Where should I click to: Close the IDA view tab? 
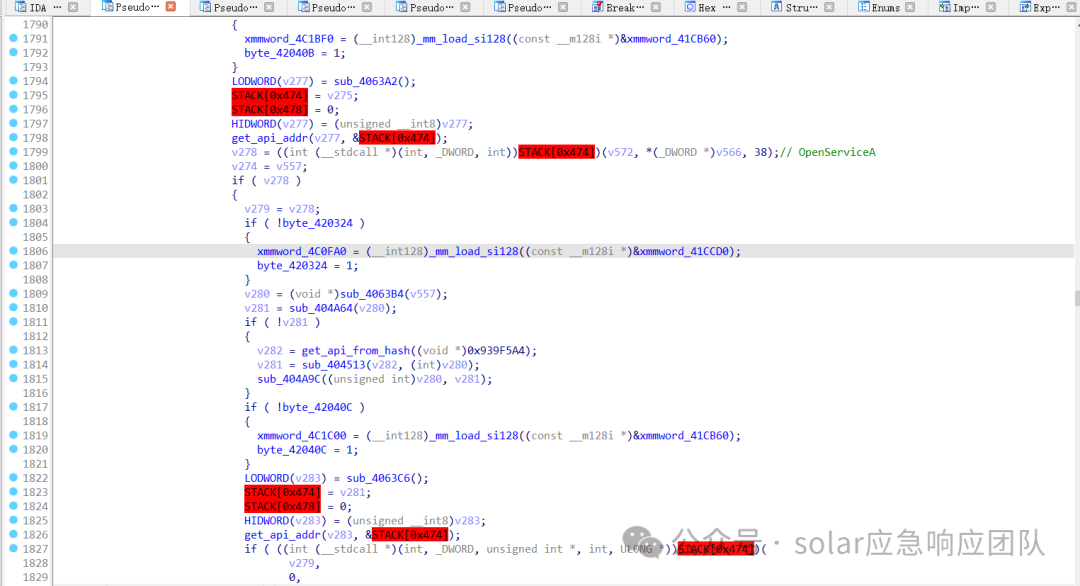pos(73,7)
